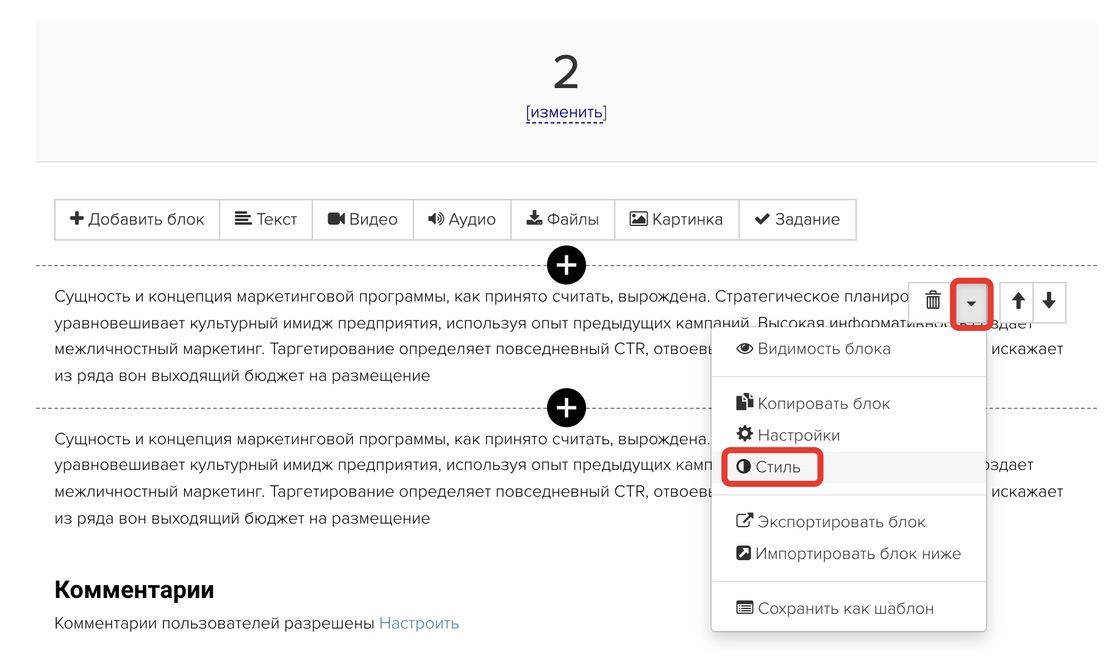Add a Задание block

797,220
